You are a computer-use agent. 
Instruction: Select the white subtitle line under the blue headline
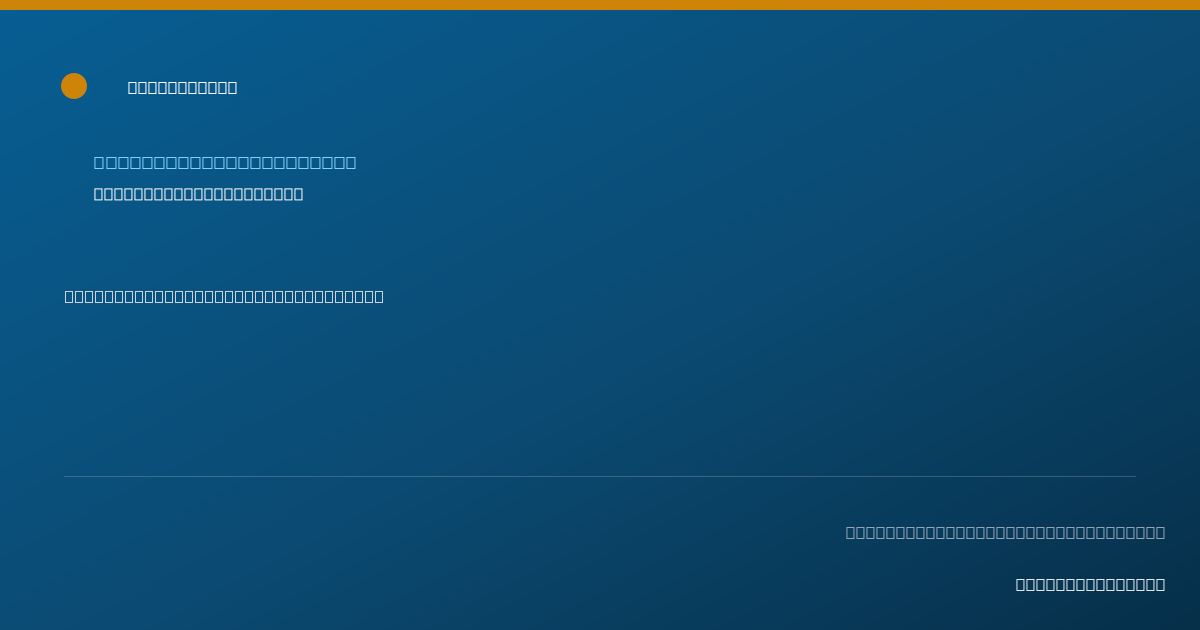click(x=199, y=194)
